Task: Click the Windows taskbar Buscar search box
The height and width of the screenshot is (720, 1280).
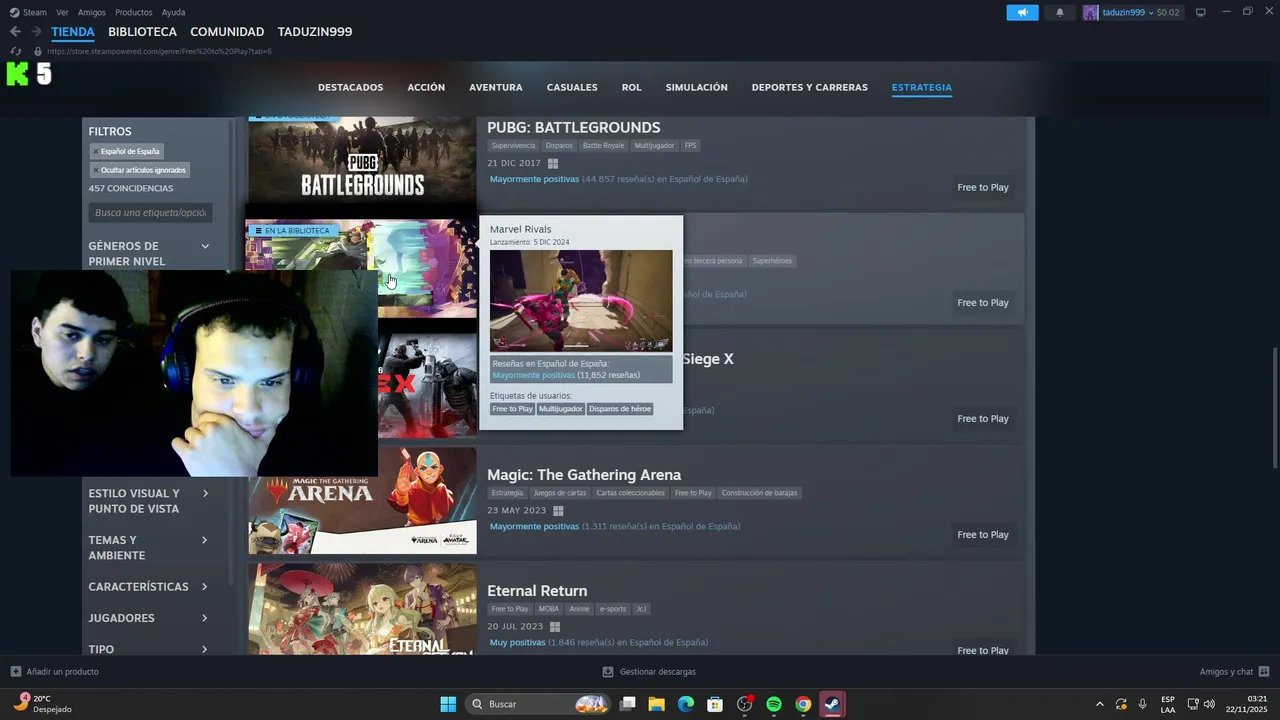Action: (538, 704)
